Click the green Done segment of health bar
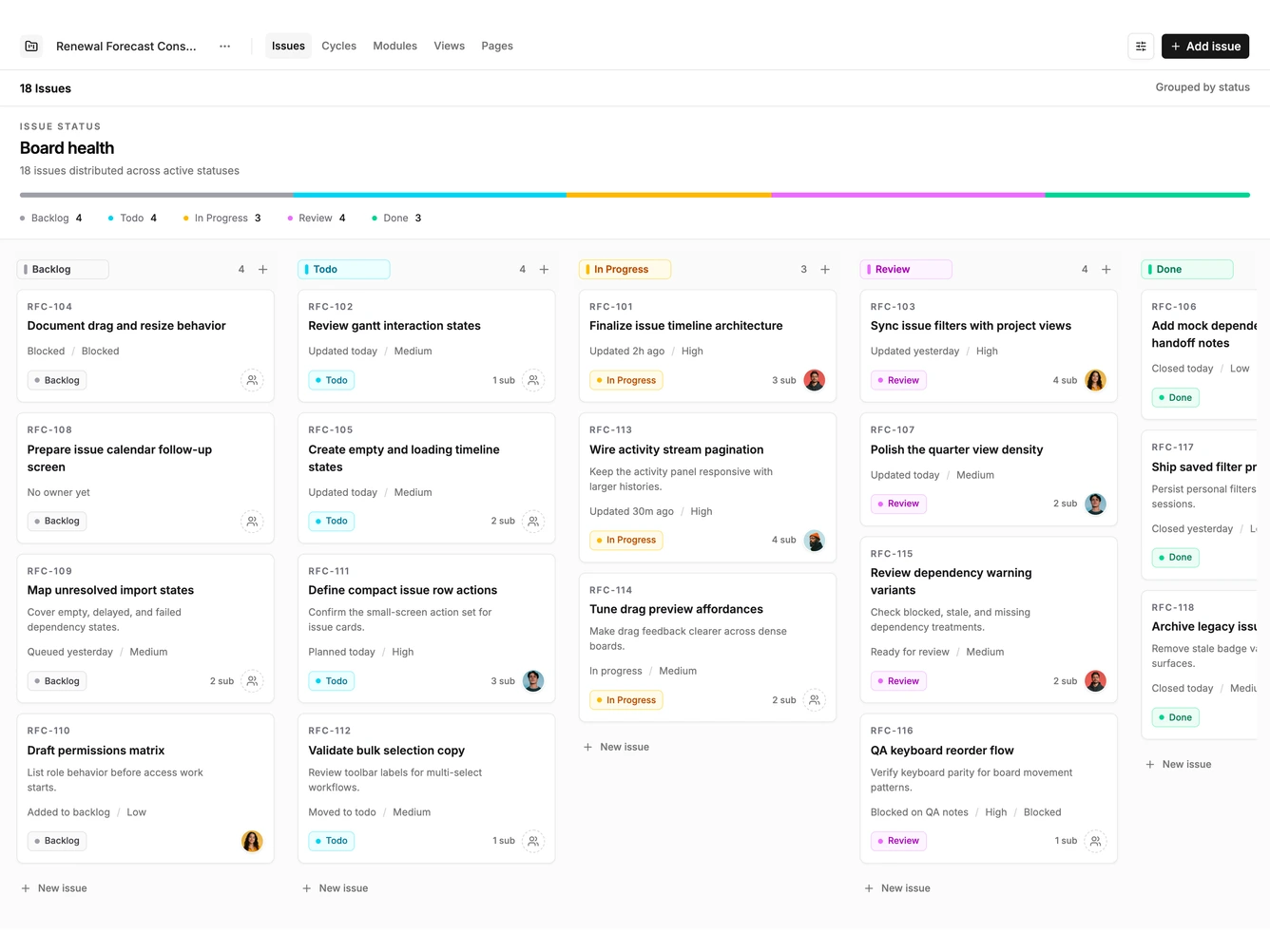1270x952 pixels. coord(1147,195)
